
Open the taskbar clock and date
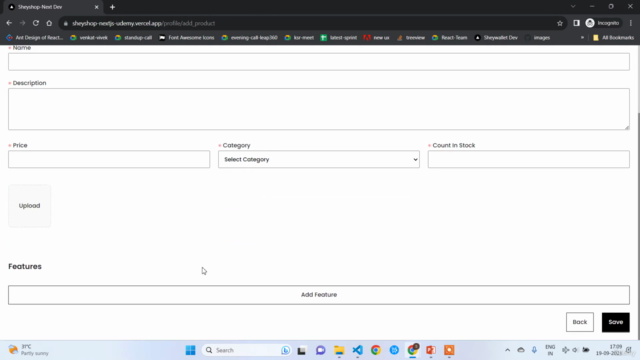609,350
